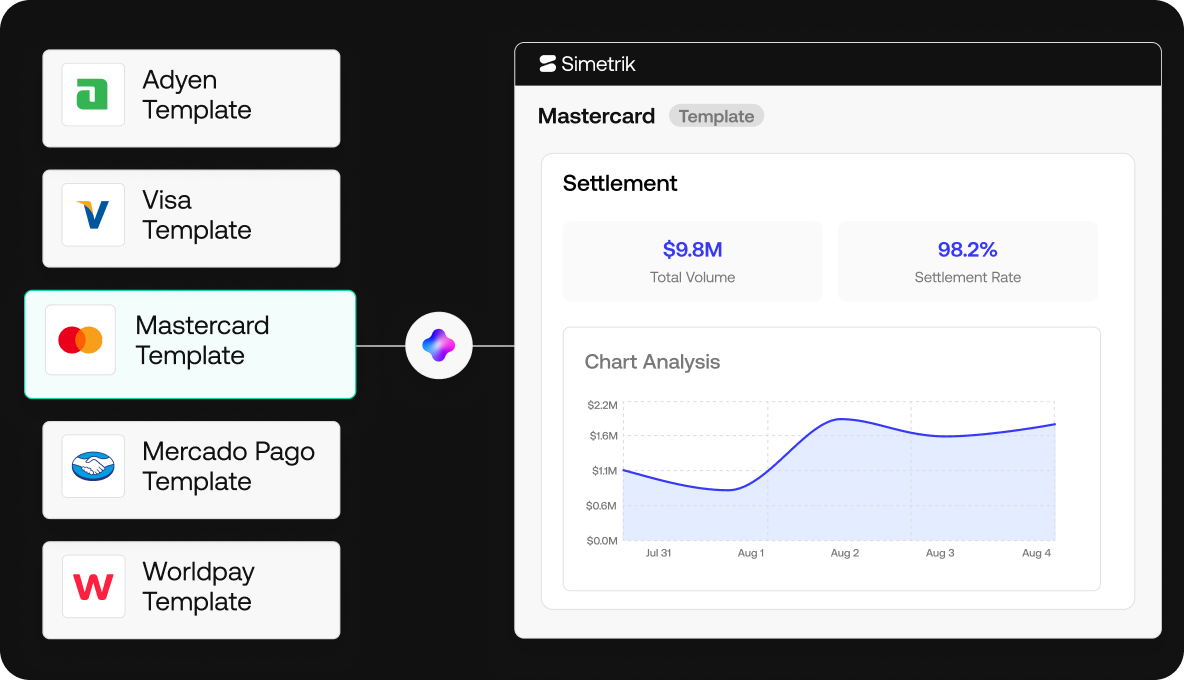Click the Jul 31 label on chart axis
Screen dimensions: 1184x680
coord(658,553)
